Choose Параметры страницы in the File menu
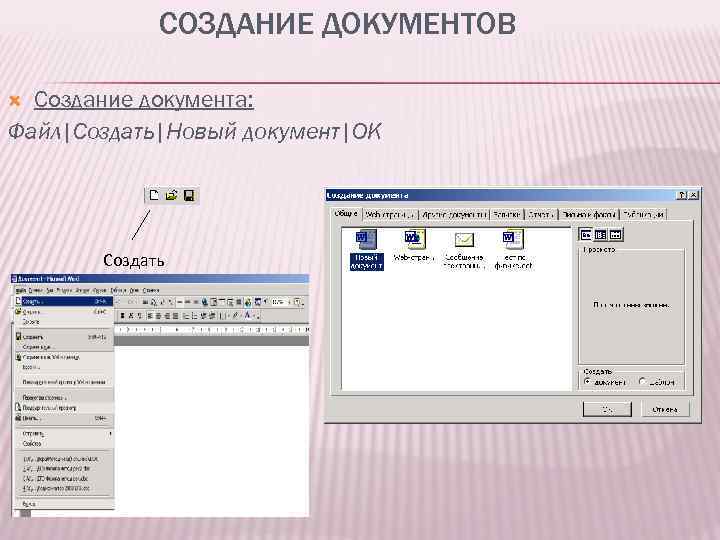The image size is (720, 540). [x=64, y=398]
